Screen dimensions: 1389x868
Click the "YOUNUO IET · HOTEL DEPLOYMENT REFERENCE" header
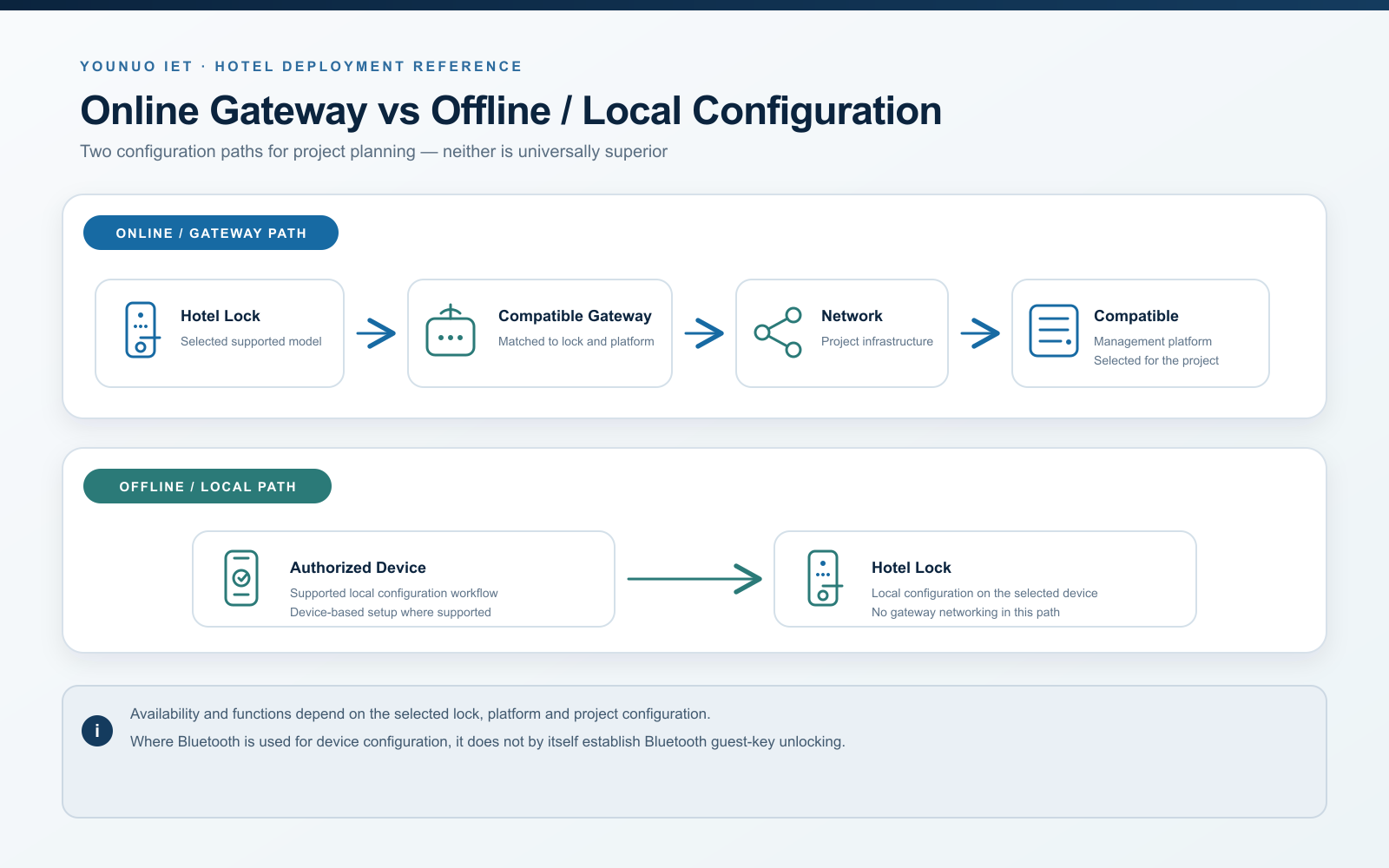pos(301,67)
